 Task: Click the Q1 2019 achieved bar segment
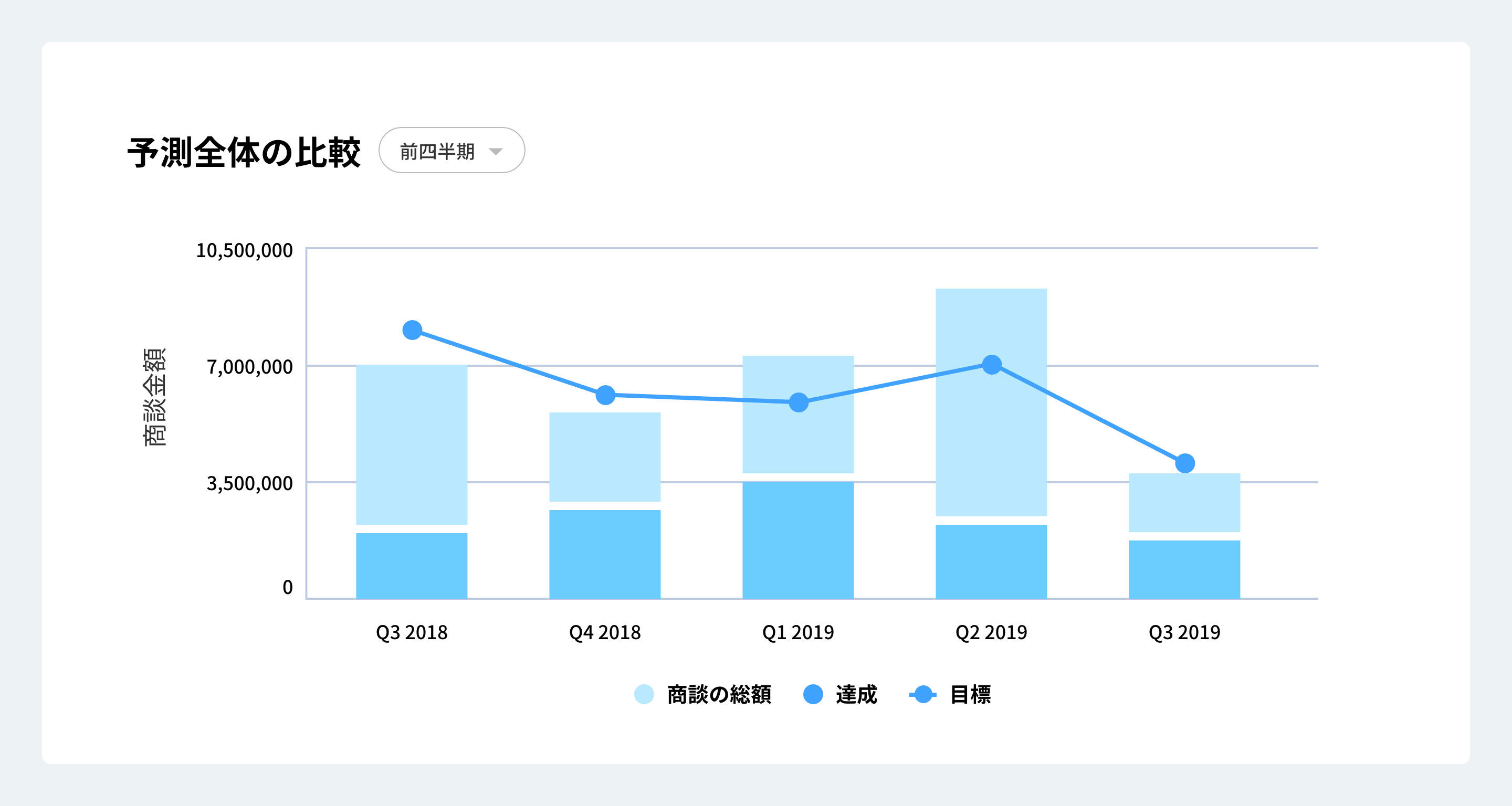click(797, 540)
